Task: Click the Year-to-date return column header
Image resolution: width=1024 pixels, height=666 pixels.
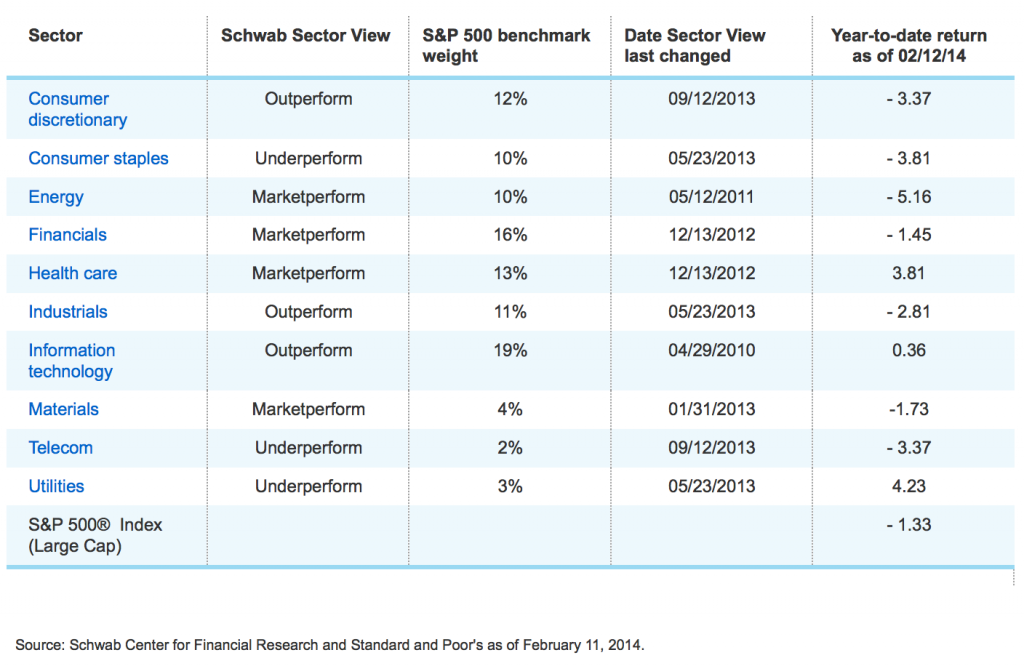Action: [908, 45]
